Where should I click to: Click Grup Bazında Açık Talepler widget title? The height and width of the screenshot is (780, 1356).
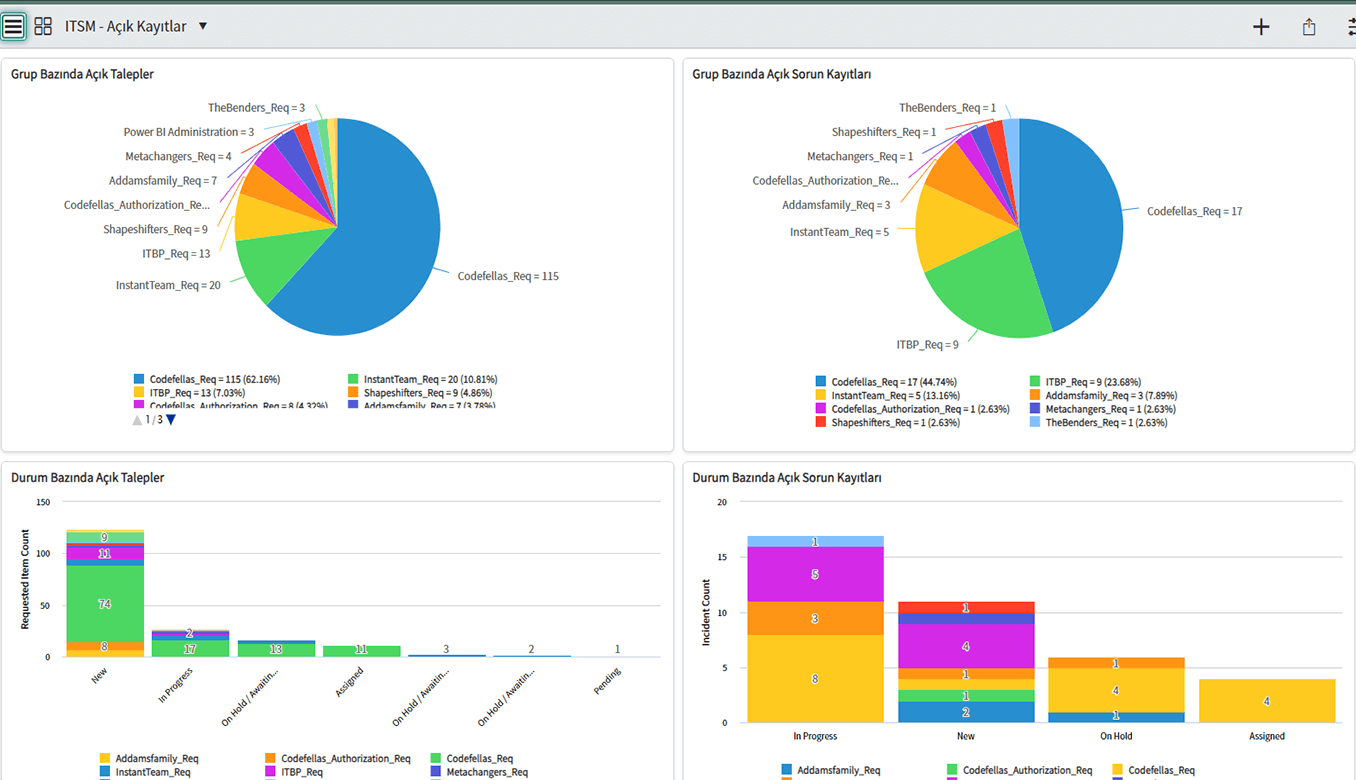(x=83, y=74)
